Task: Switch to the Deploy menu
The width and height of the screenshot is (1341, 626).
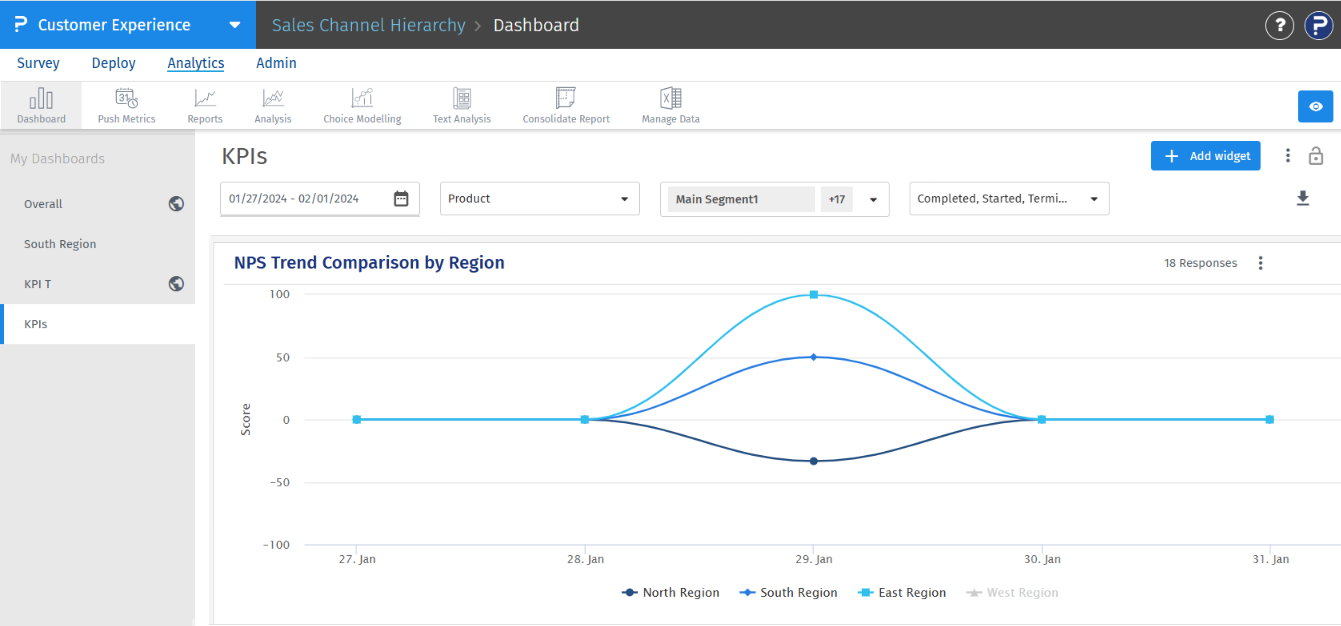Action: point(113,63)
